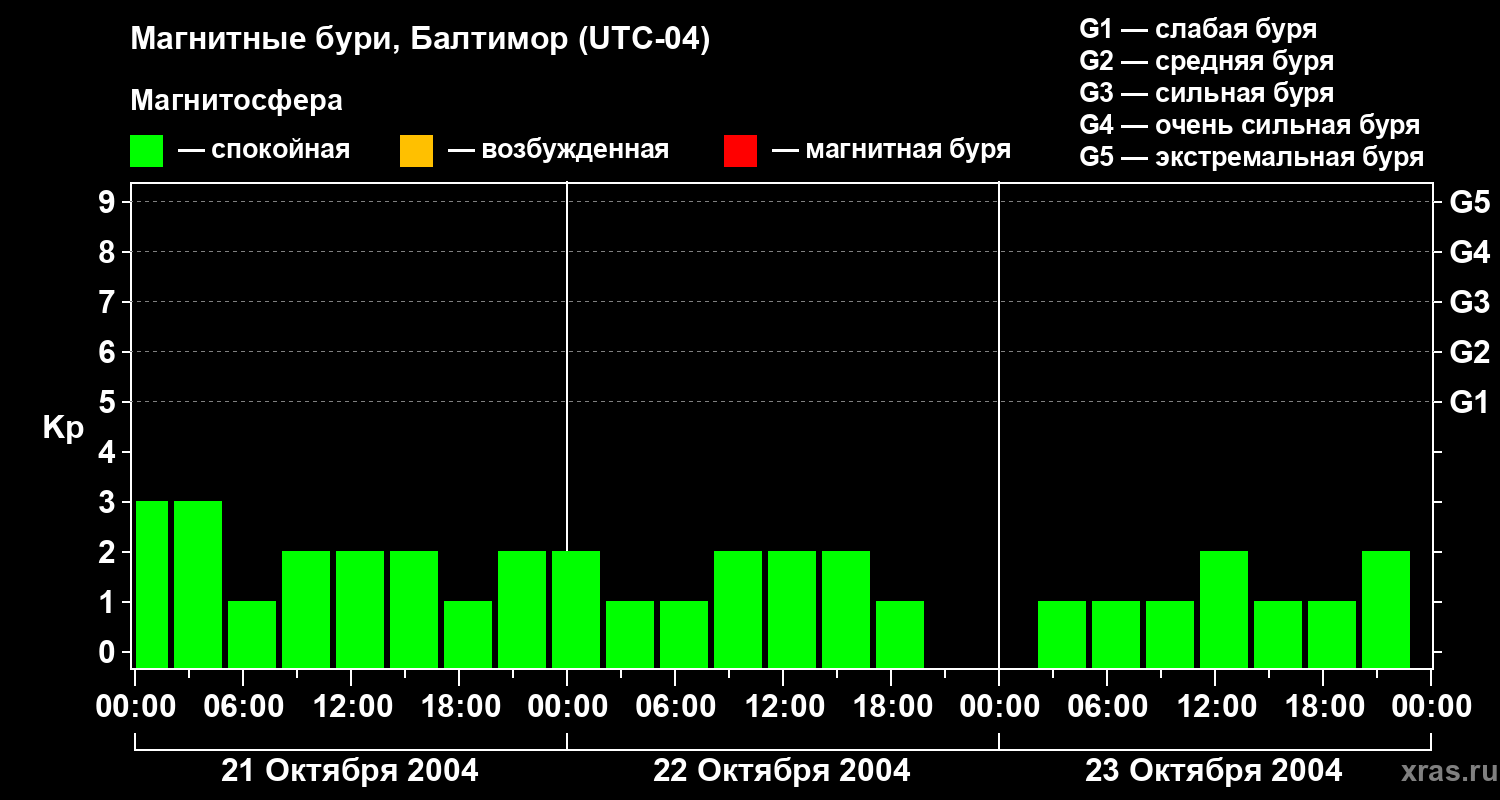Click the green 'спокойная' legend swatch
This screenshot has height=800, width=1500.
coord(147,151)
